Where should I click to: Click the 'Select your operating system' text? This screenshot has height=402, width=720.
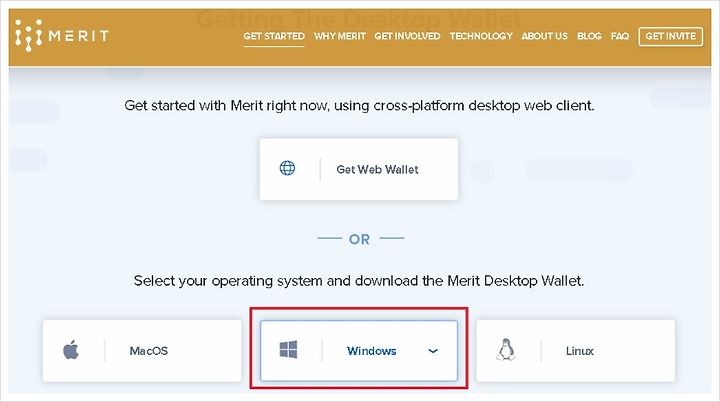click(359, 281)
